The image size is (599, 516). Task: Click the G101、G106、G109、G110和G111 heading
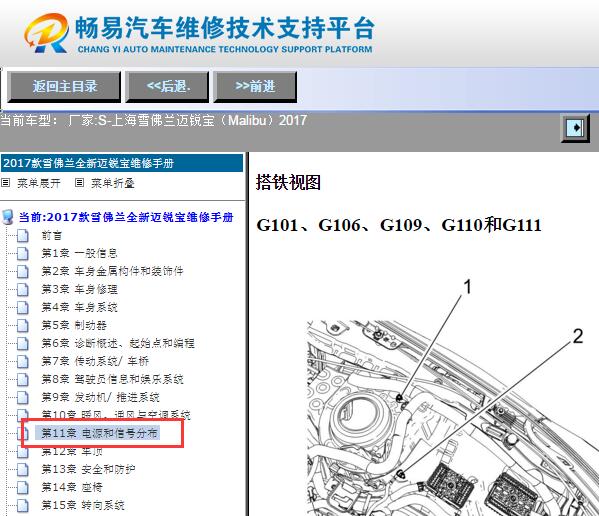tap(399, 225)
